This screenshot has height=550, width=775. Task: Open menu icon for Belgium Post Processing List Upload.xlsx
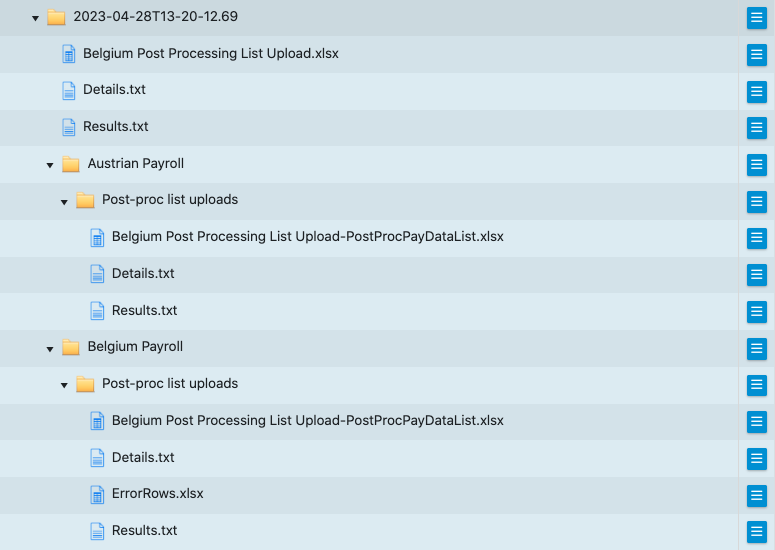[756, 54]
